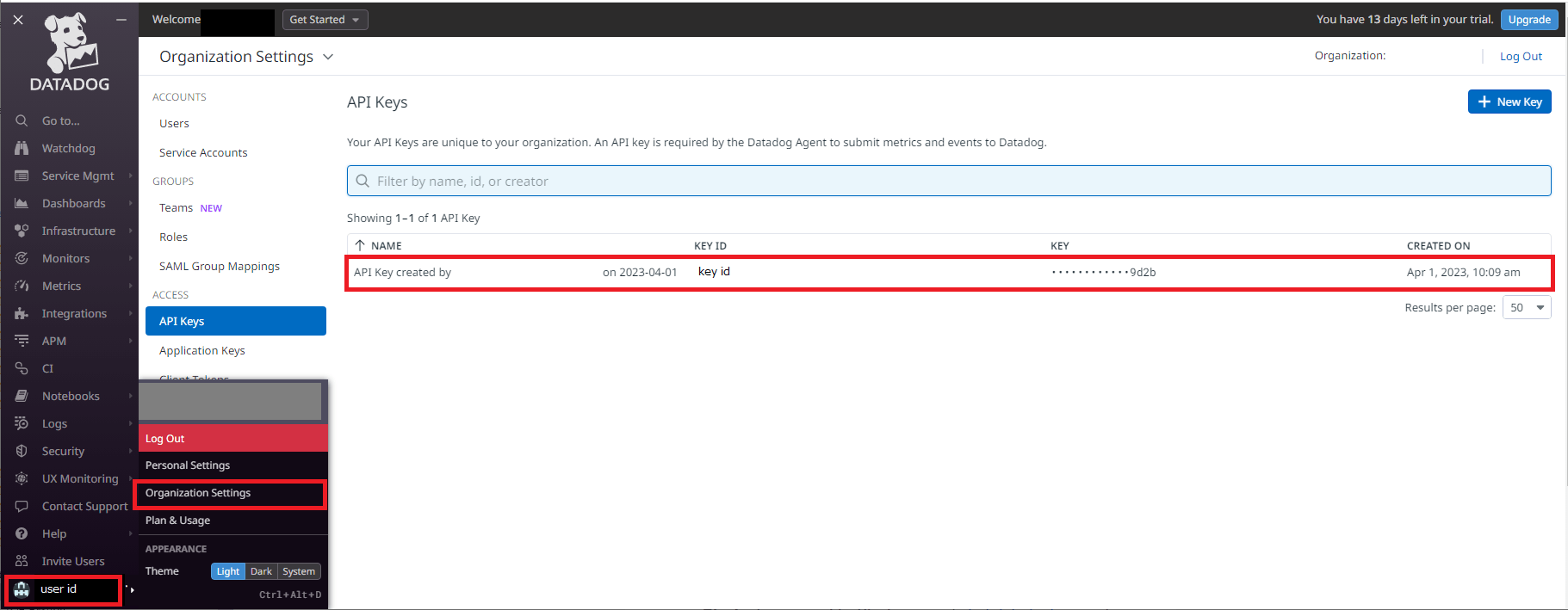Click the APM icon

point(22,341)
